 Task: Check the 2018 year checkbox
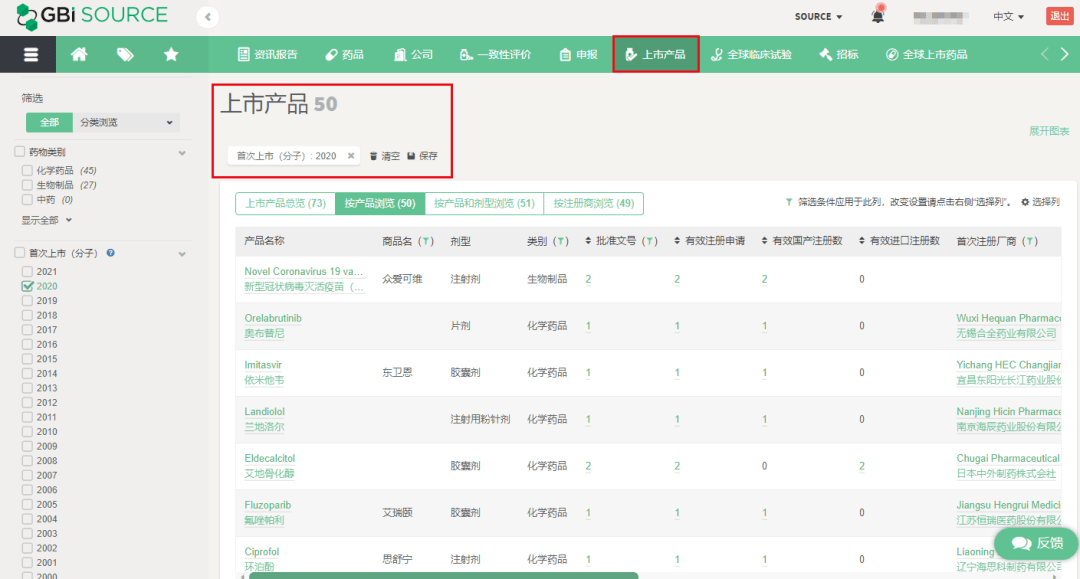point(27,315)
